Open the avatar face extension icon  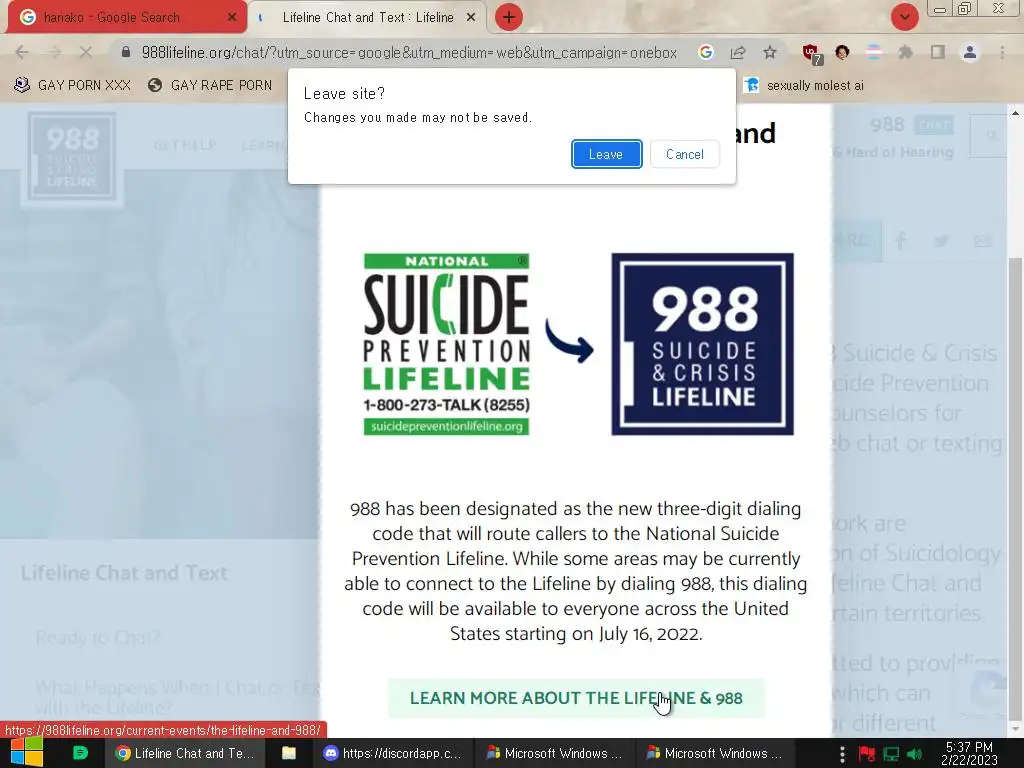click(842, 52)
